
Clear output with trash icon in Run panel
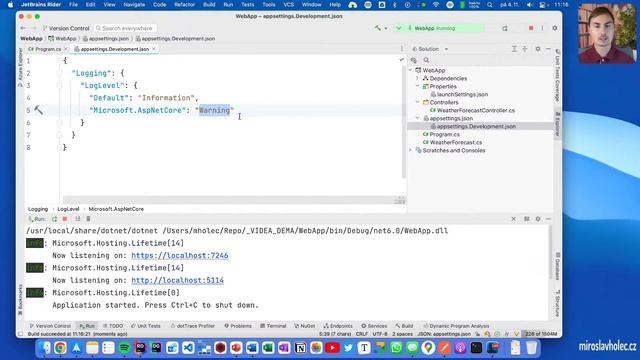tap(88, 219)
